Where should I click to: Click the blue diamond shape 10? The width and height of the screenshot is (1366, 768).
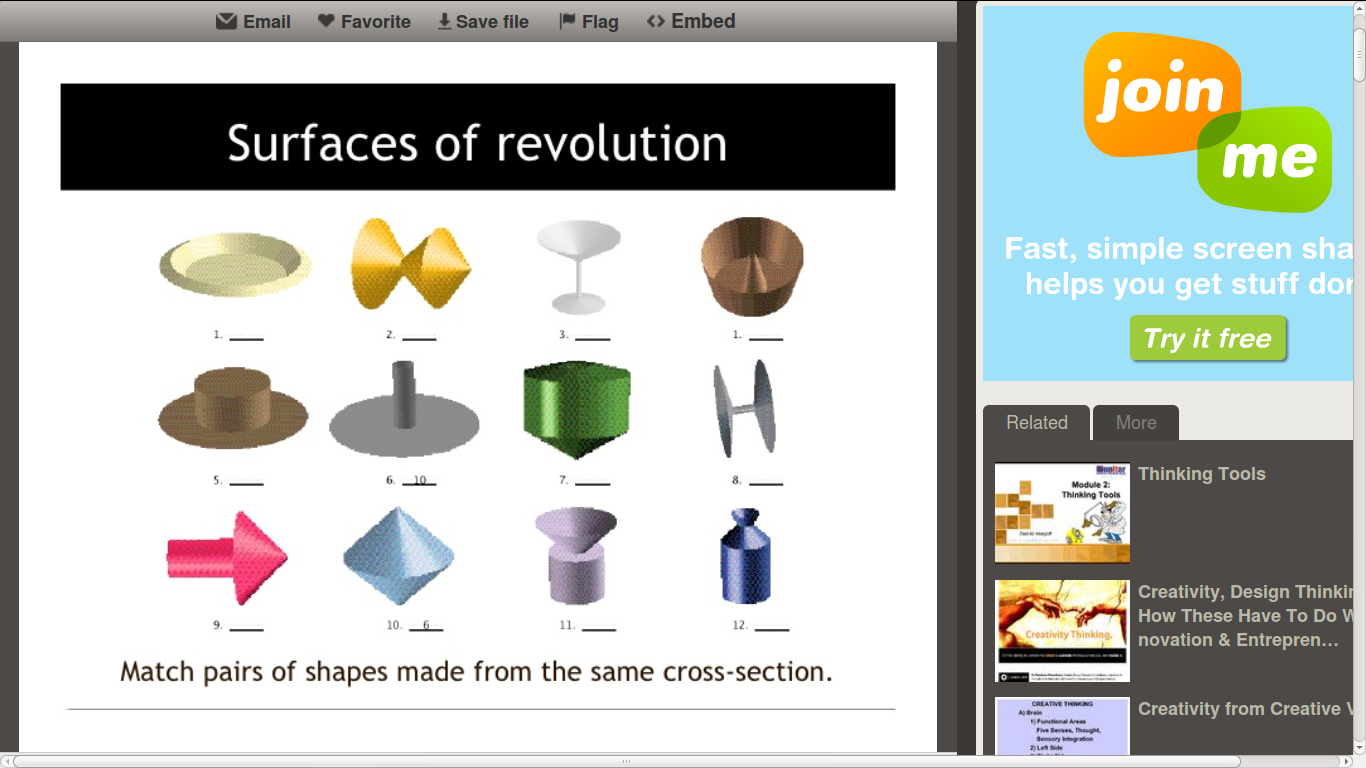(398, 555)
